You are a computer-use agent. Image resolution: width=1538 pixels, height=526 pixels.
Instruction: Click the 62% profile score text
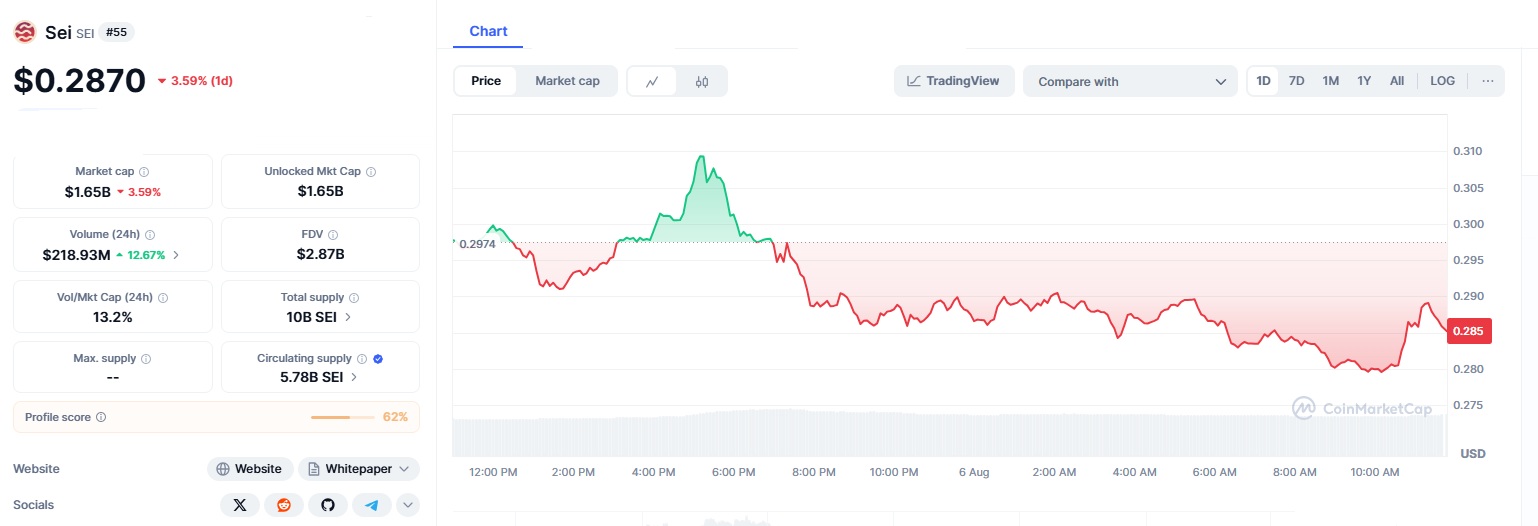[x=395, y=417]
